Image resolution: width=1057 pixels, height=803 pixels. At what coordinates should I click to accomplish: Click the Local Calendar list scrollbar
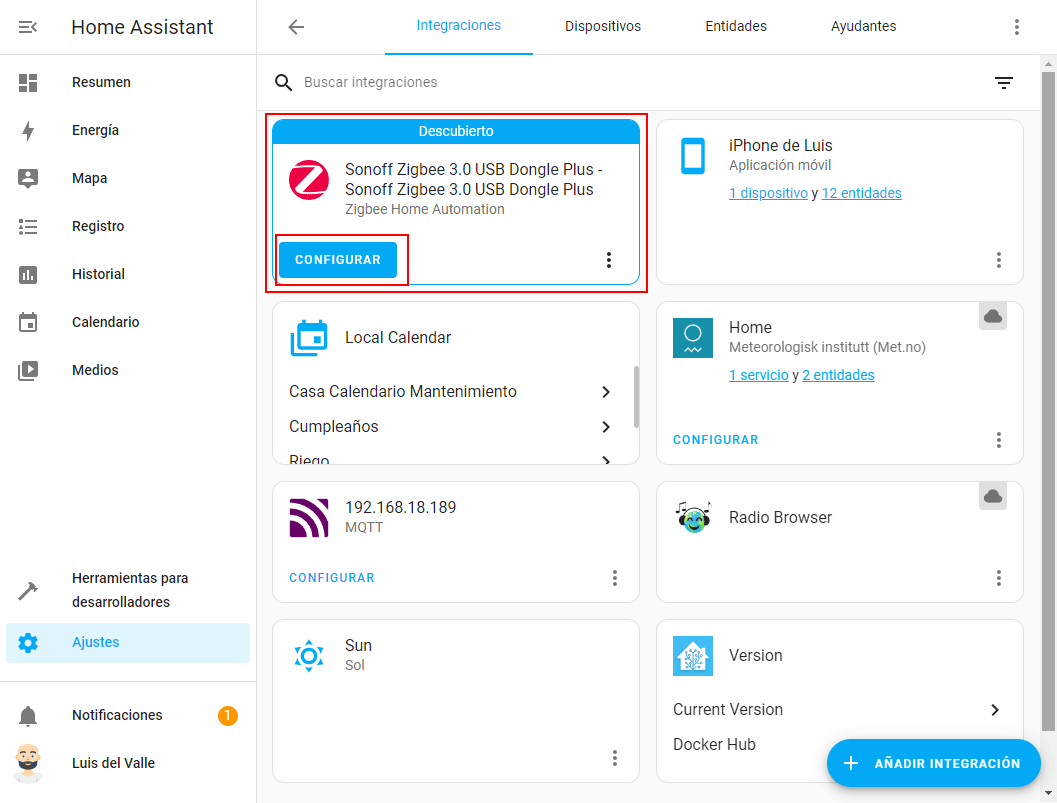(636, 396)
